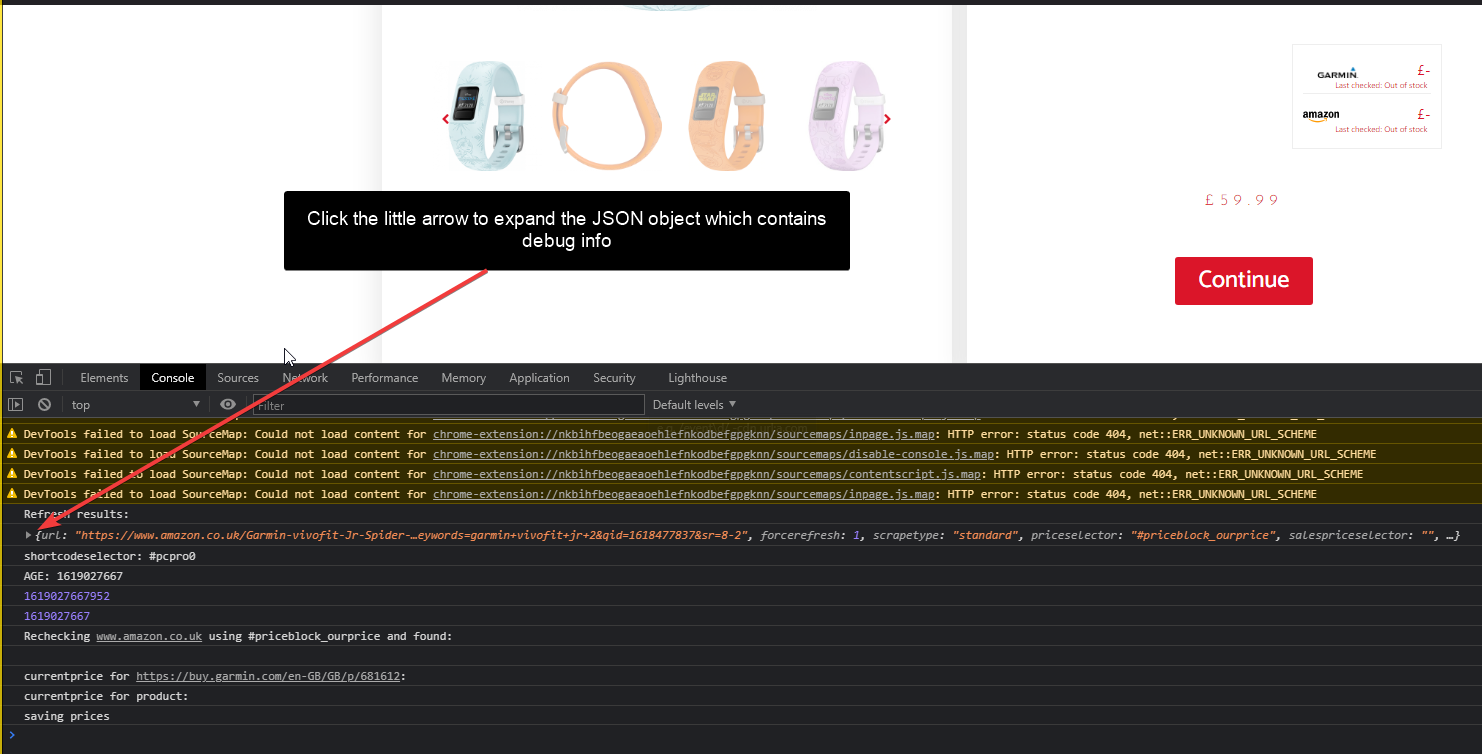Image resolution: width=1482 pixels, height=754 pixels.
Task: Click the red Continue button
Action: [x=1243, y=280]
